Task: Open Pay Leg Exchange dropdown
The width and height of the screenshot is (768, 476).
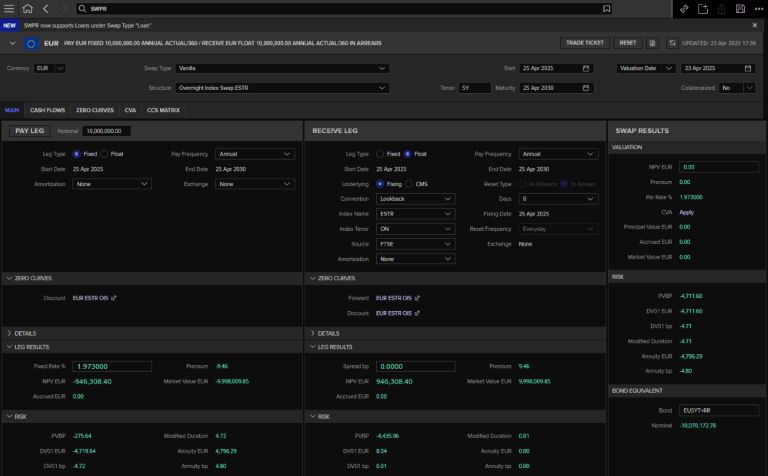Action: point(255,184)
